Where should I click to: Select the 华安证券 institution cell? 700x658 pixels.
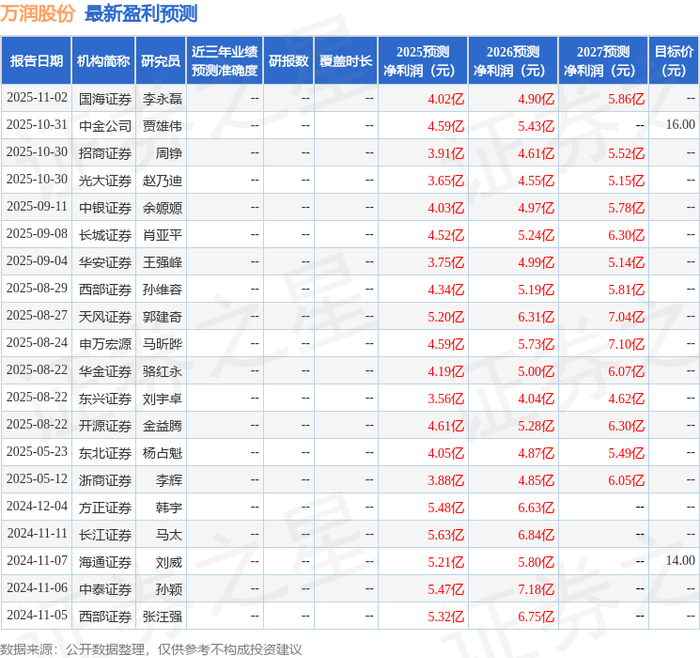pos(105,262)
